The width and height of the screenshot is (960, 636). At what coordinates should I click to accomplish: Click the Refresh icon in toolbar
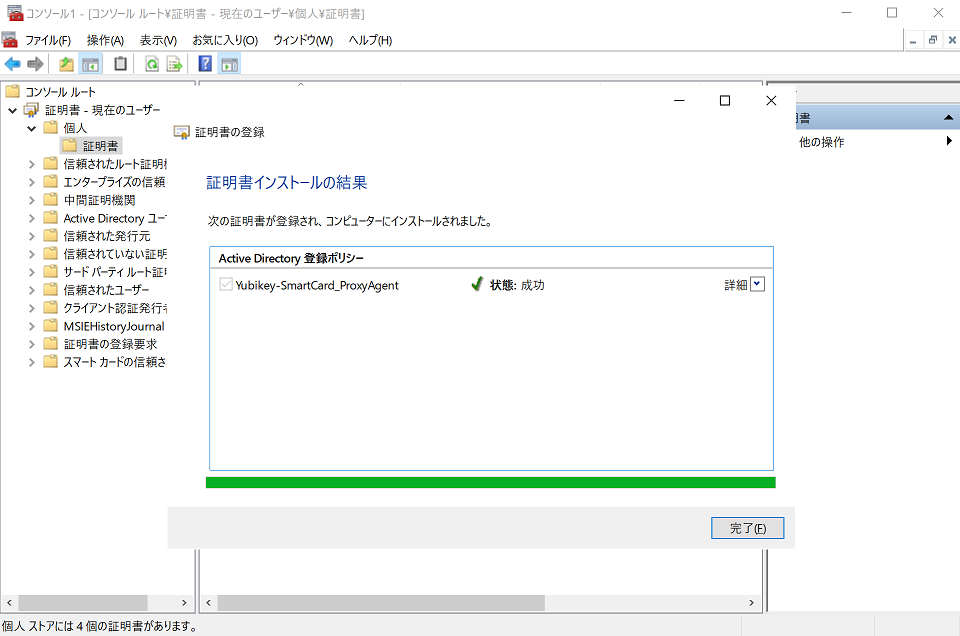point(152,64)
